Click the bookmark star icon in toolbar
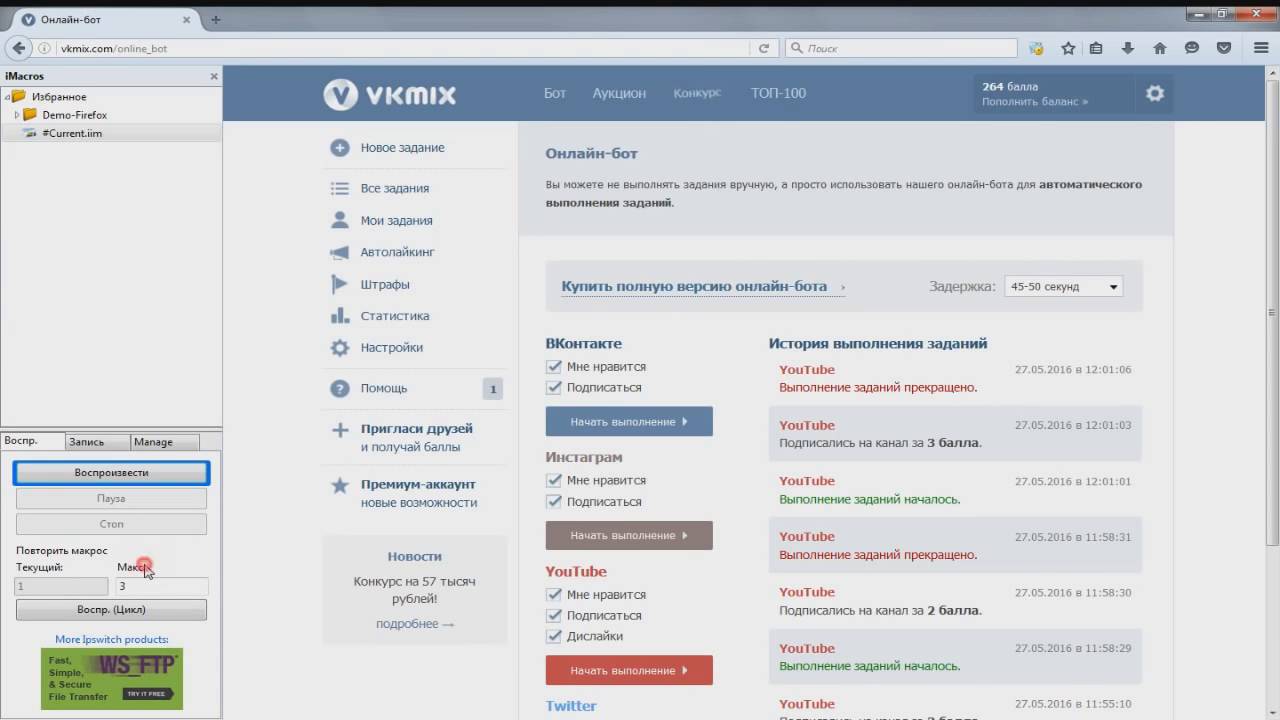 pos(1068,48)
